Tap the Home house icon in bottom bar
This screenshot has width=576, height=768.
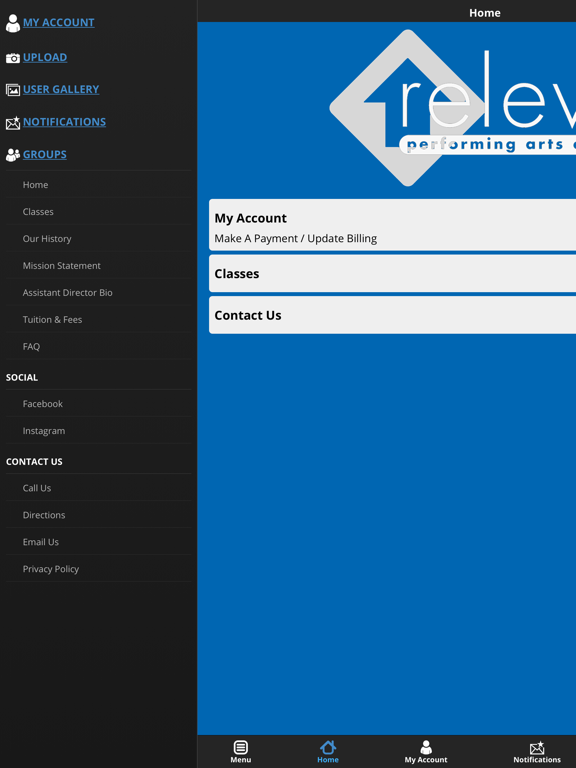coord(328,747)
